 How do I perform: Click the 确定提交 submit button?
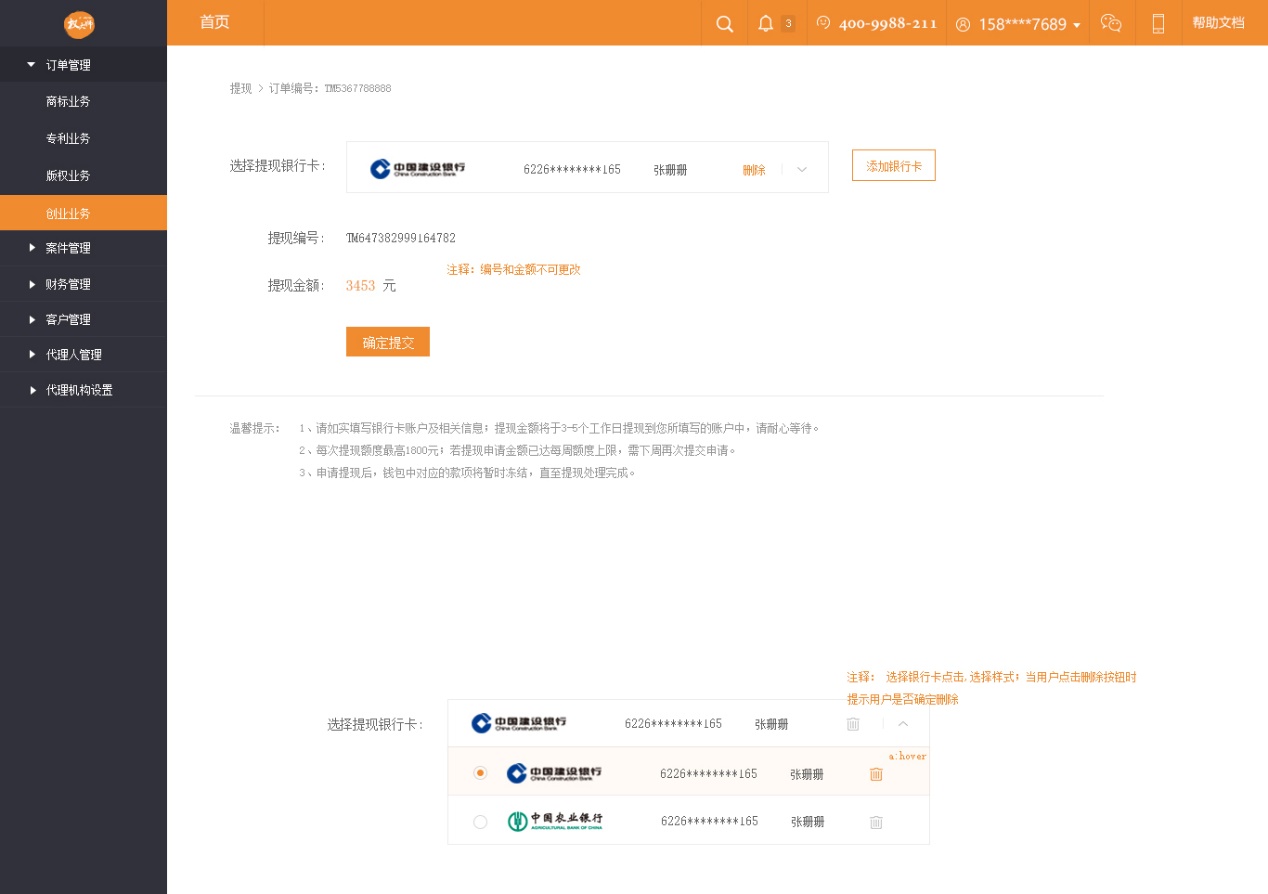click(387, 341)
